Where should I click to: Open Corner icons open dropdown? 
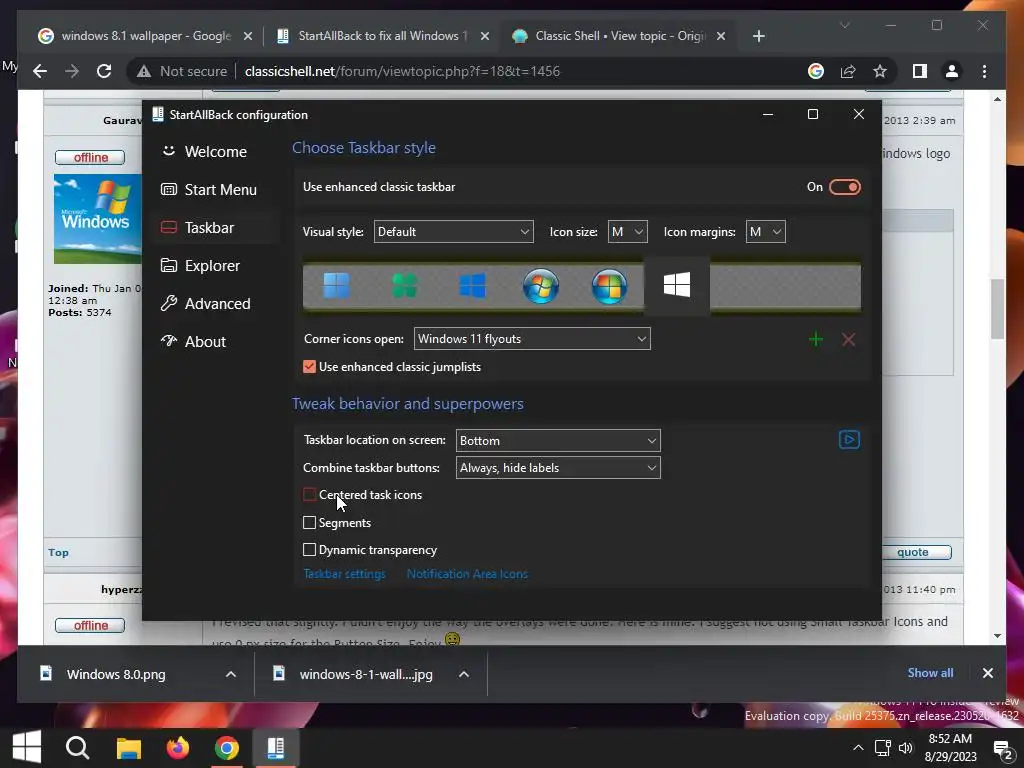click(532, 339)
